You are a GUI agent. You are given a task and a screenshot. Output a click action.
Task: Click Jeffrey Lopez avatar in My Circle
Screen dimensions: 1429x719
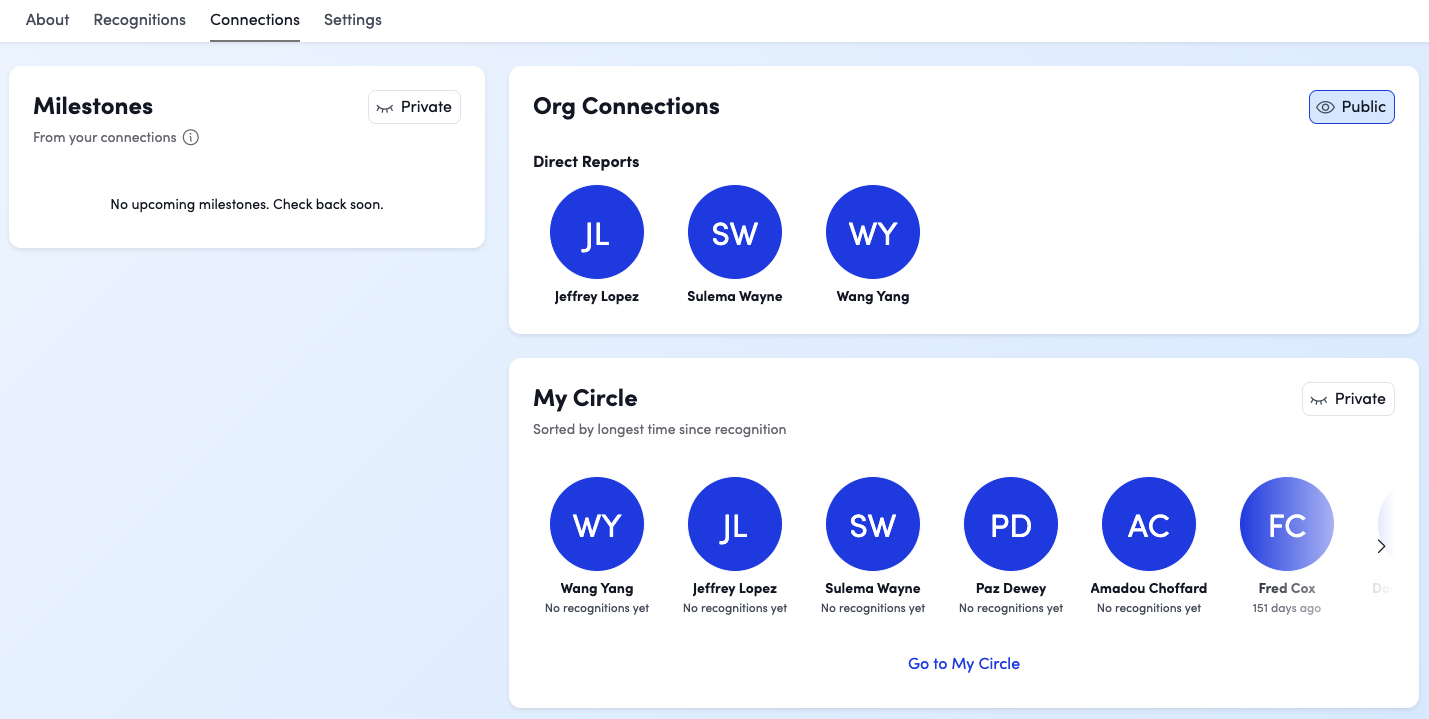point(734,524)
